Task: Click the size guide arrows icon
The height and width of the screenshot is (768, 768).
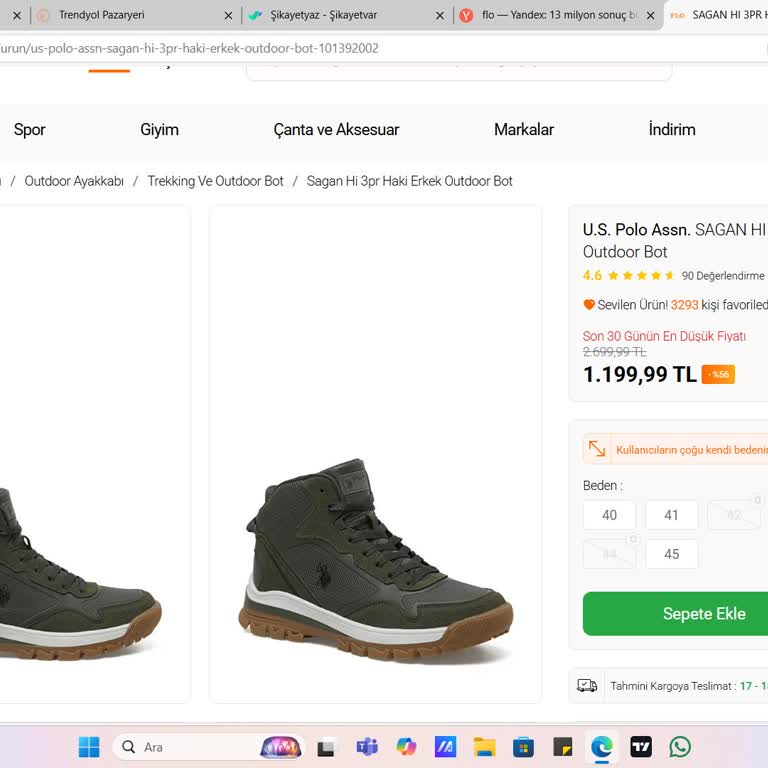Action: click(x=597, y=449)
